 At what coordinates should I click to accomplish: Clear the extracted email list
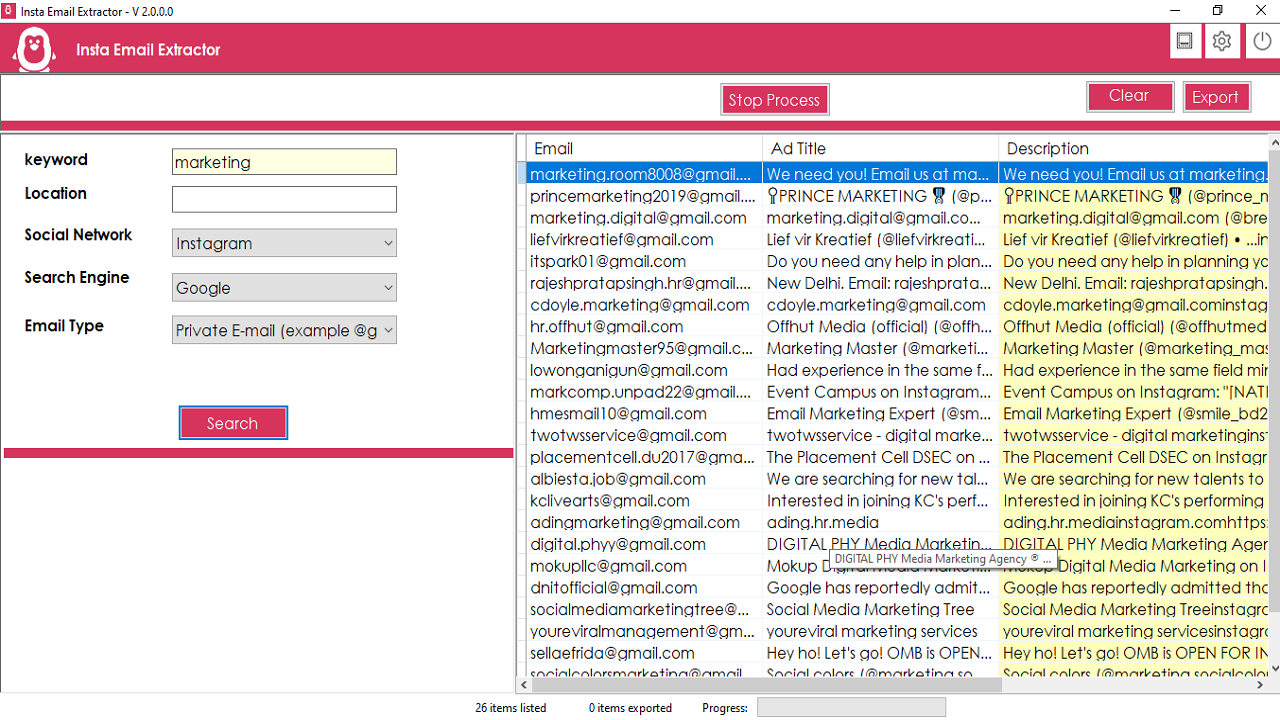point(1130,95)
